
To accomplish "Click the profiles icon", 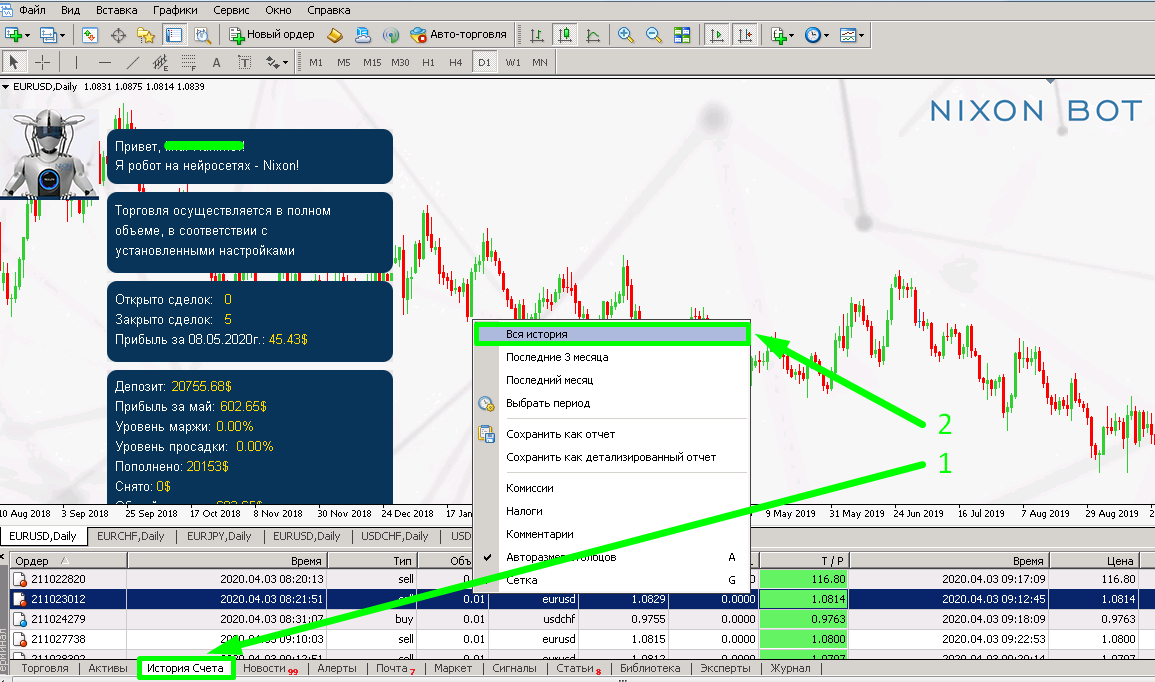I will [x=48, y=35].
